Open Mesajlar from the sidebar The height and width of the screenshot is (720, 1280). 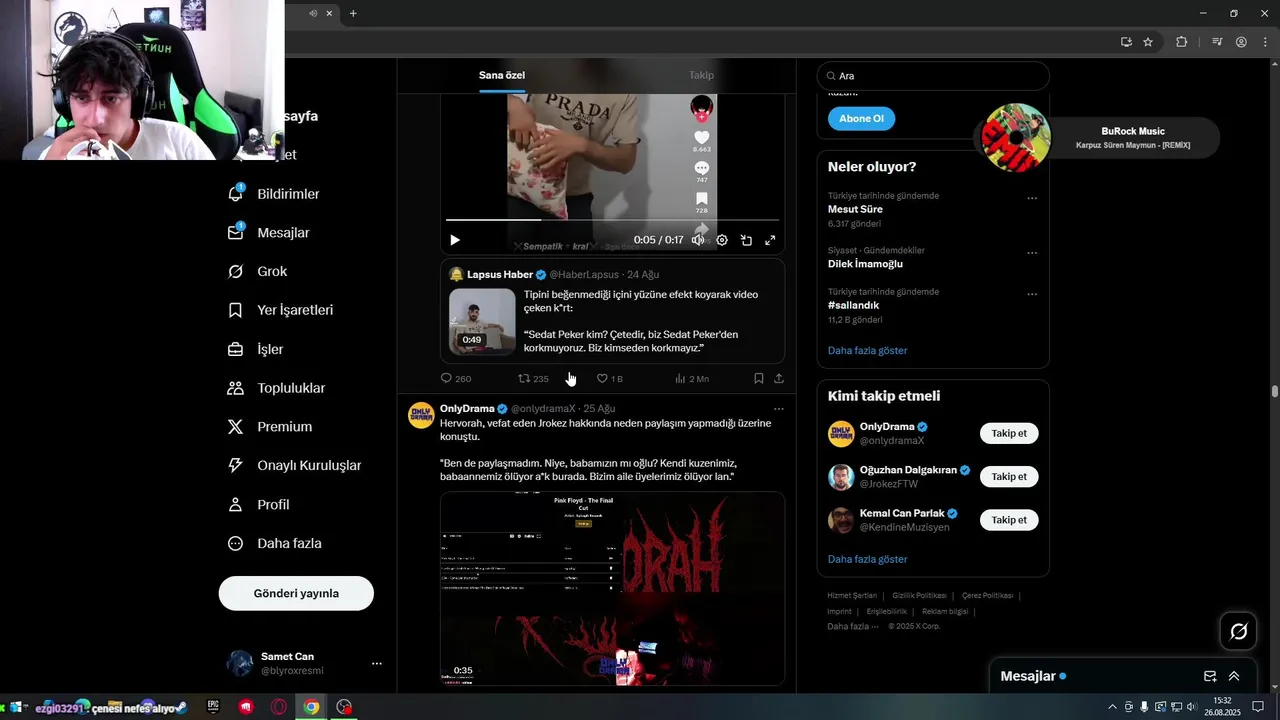(268, 233)
